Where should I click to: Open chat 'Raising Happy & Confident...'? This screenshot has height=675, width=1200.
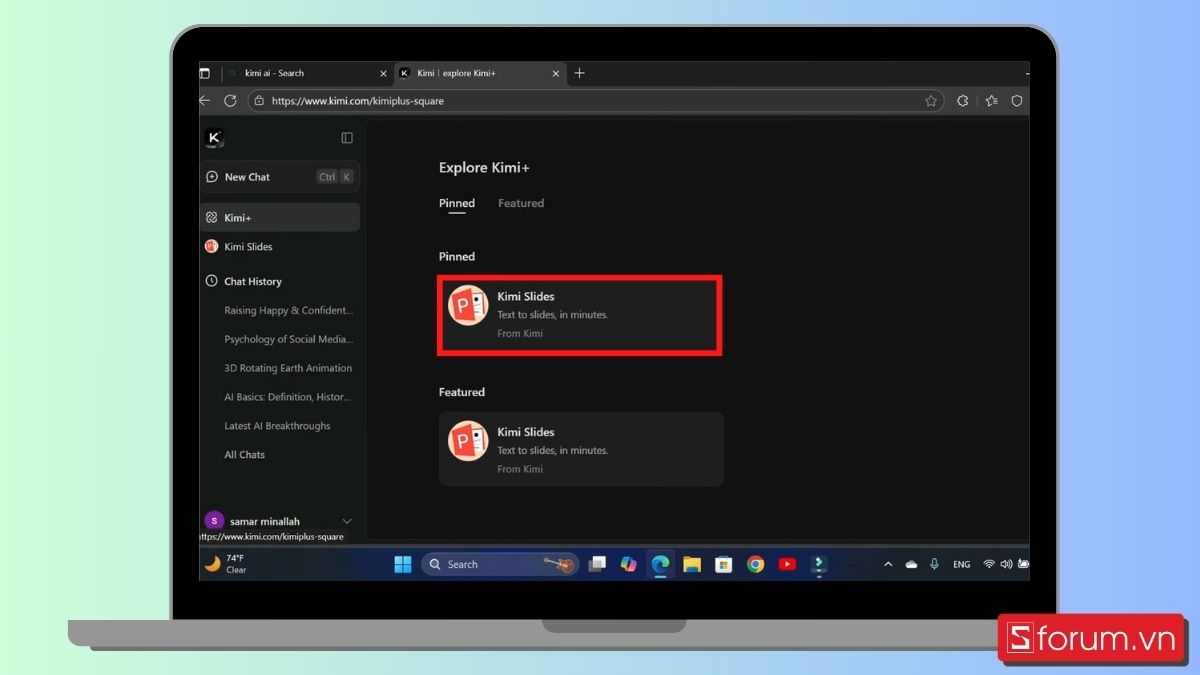point(288,310)
